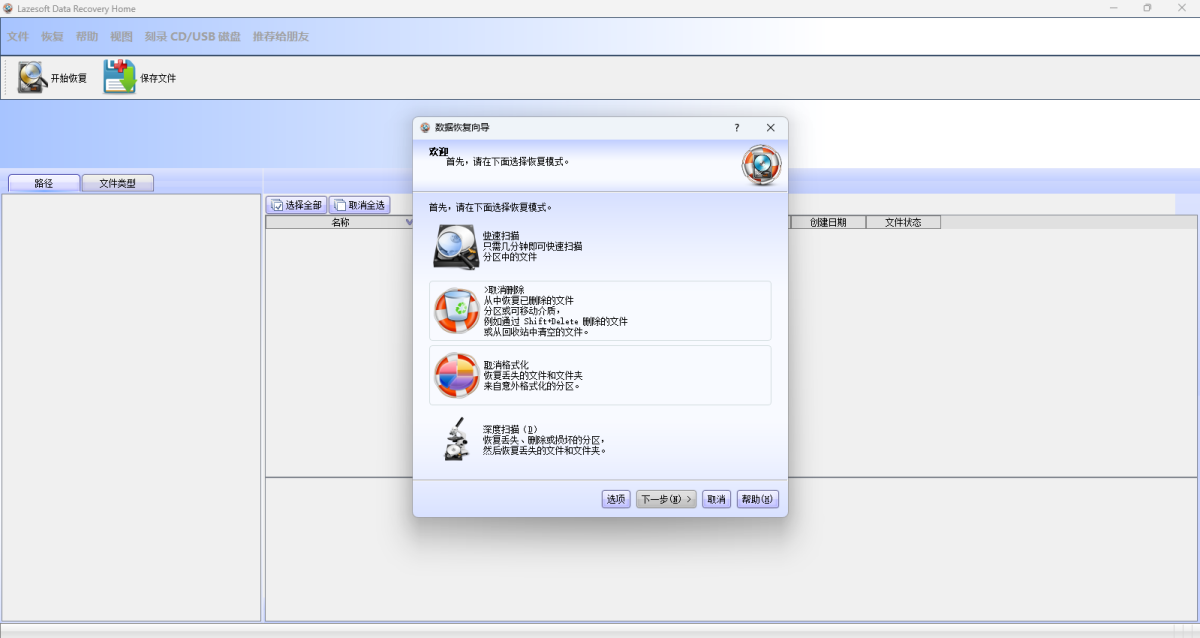Click the lifebuoy logo in wizard header
This screenshot has height=638, width=1200.
tap(761, 165)
